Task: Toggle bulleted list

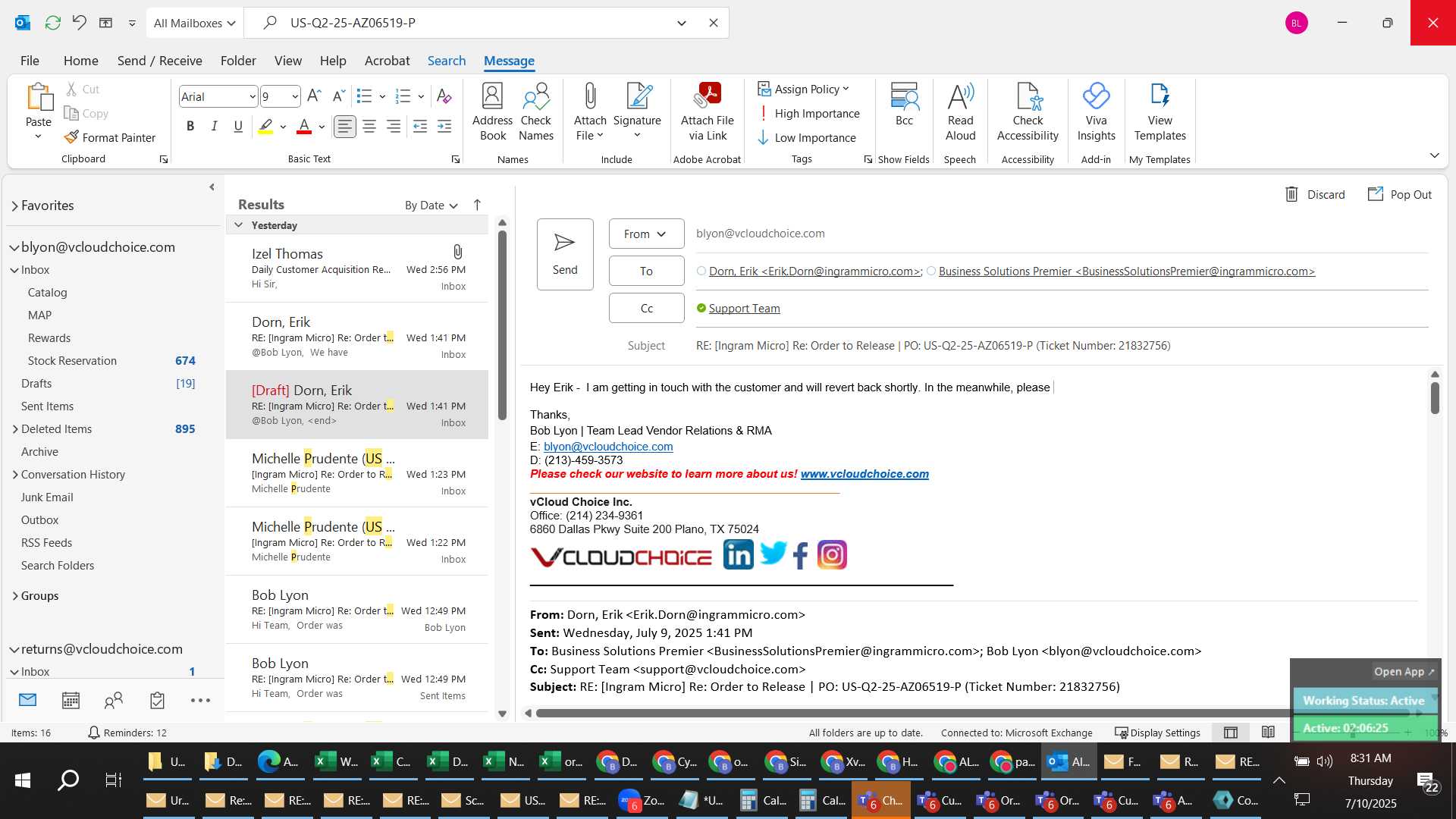Action: point(365,96)
